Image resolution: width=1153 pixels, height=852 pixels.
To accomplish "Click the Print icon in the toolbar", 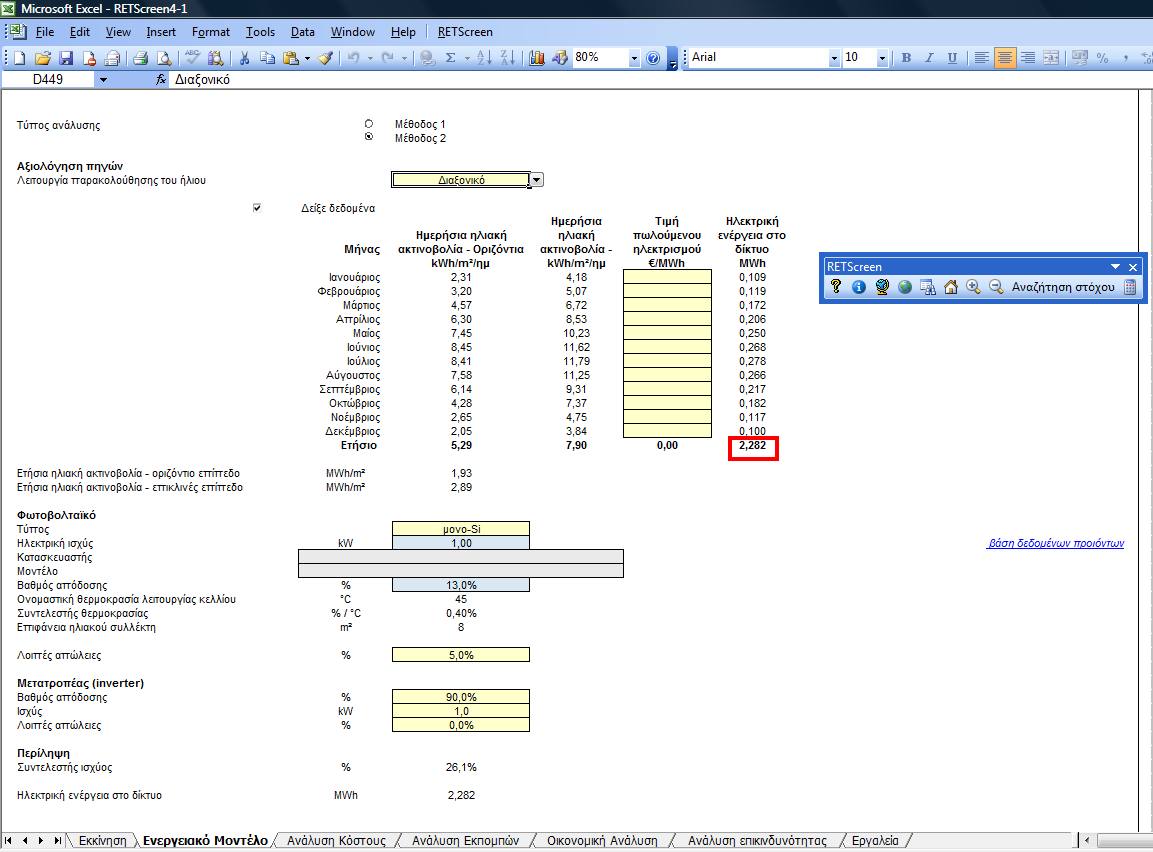I will click(140, 58).
